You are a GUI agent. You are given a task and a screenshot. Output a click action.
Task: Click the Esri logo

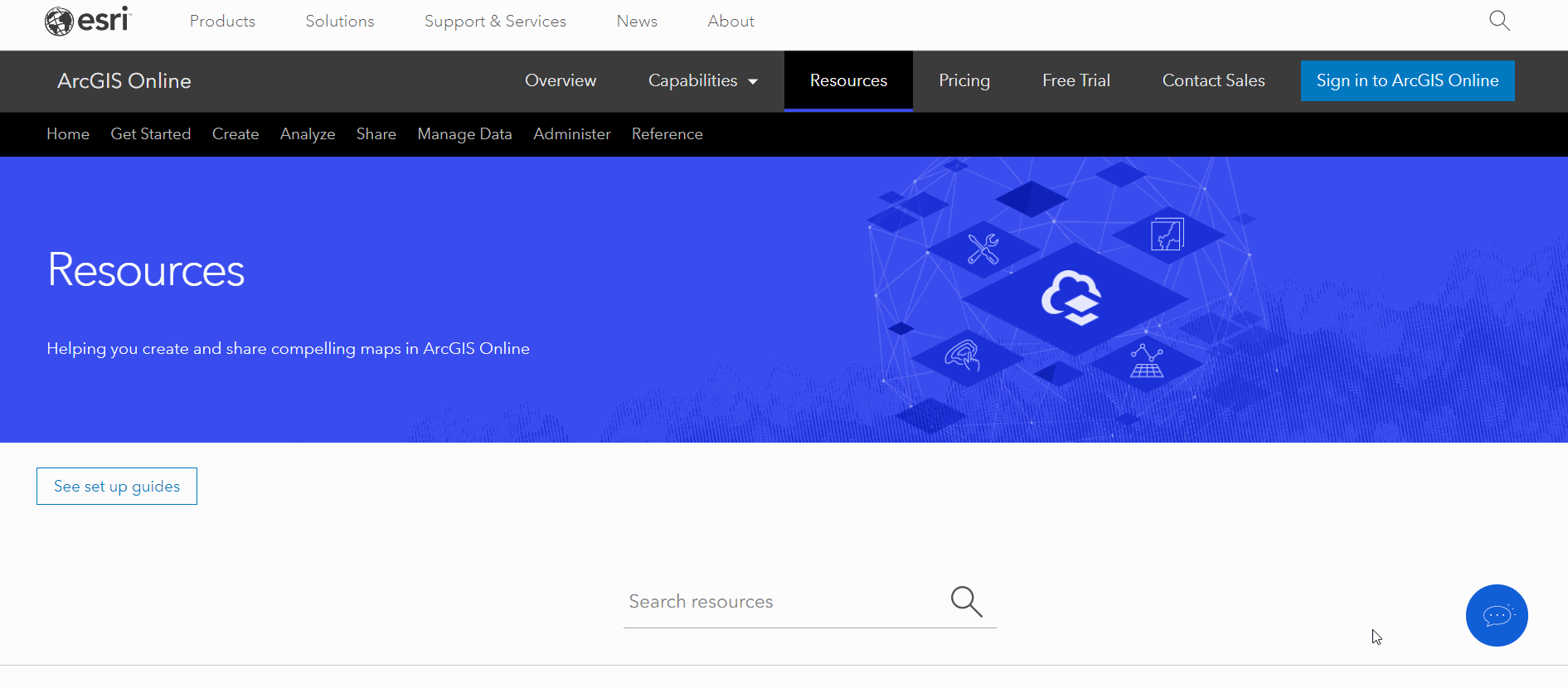(88, 21)
